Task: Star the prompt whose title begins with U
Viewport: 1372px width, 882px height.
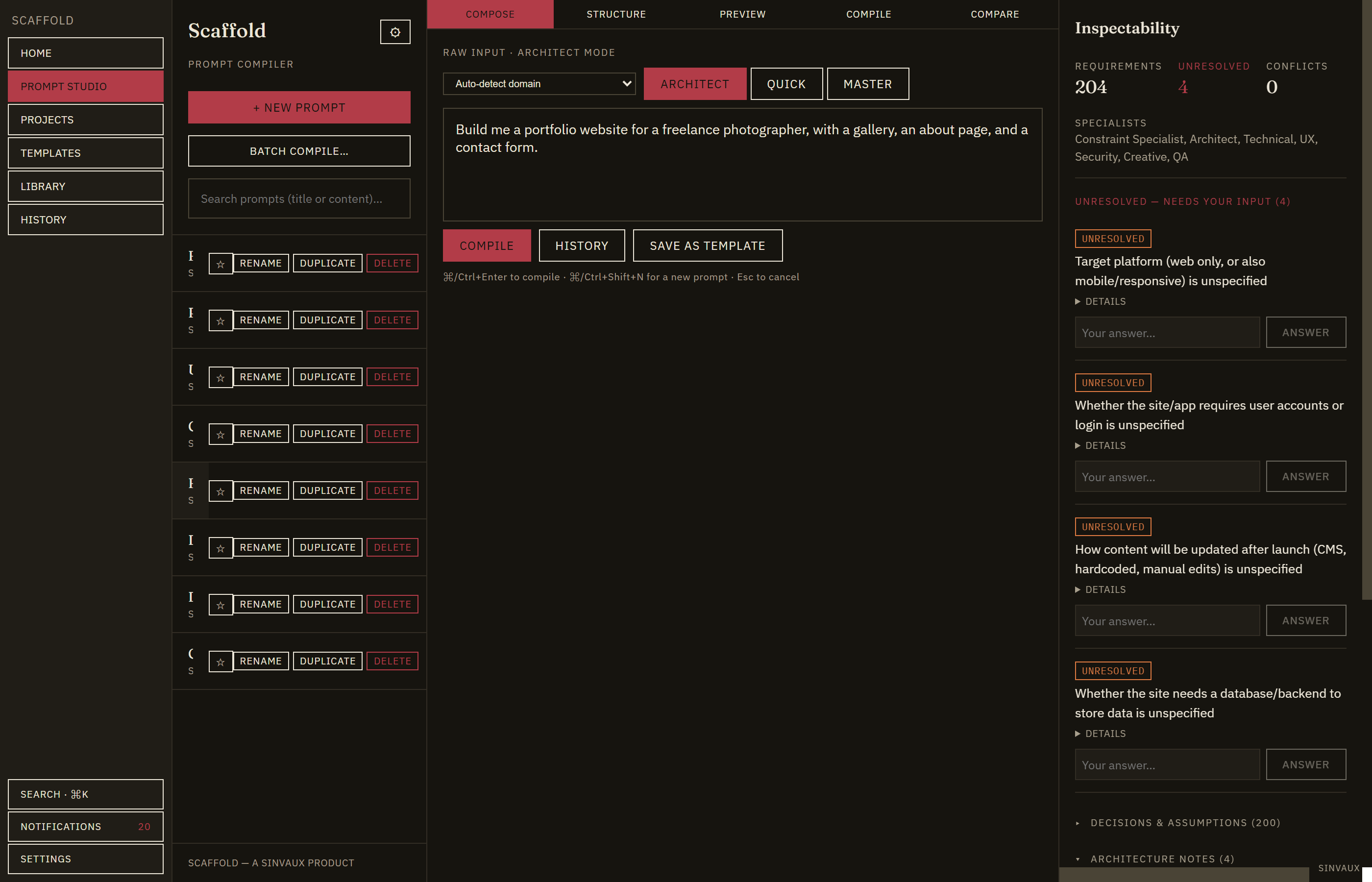Action: click(x=220, y=377)
